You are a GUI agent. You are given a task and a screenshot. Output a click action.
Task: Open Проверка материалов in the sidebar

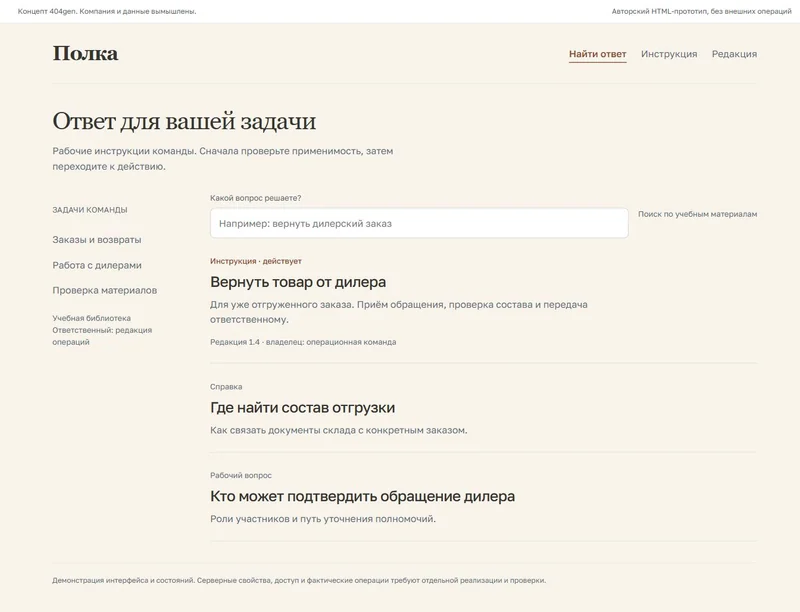coord(105,290)
